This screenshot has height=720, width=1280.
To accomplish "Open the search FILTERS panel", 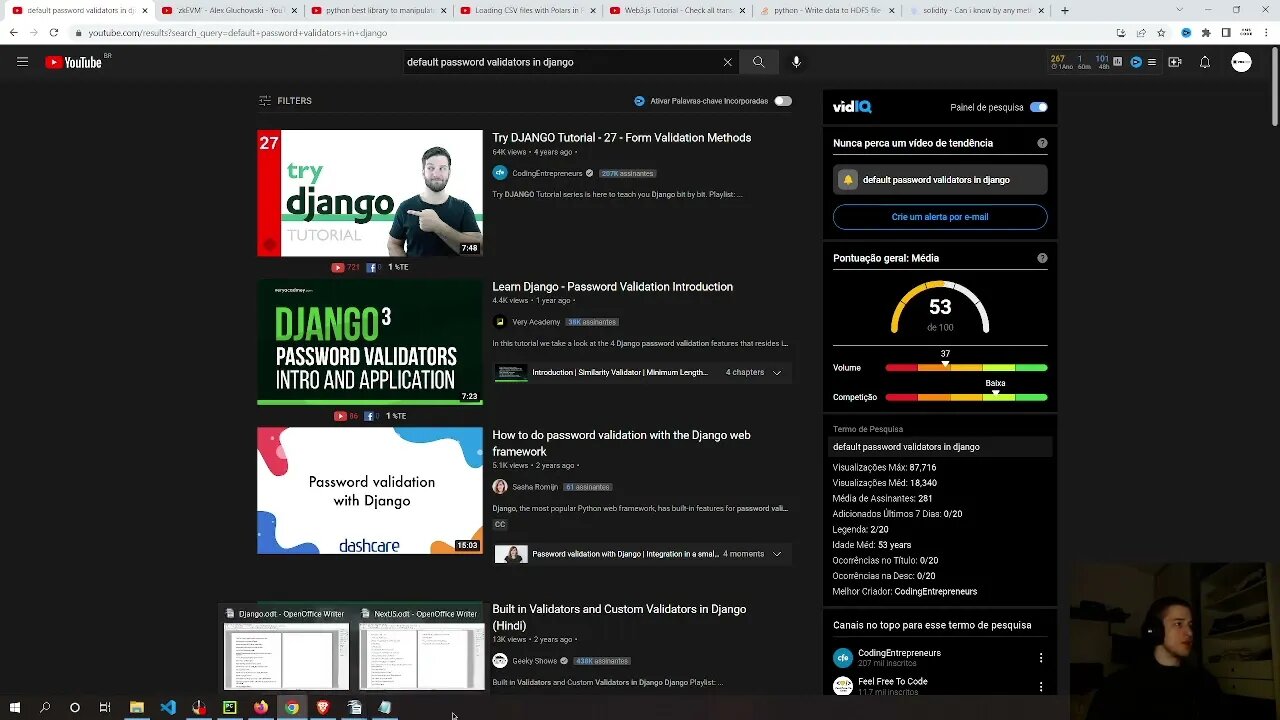I will 285,101.
